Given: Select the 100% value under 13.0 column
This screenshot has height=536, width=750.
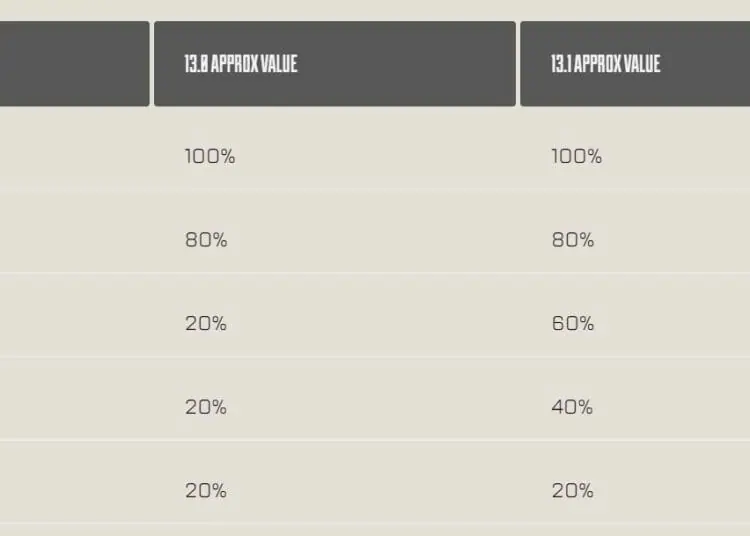Looking at the screenshot, I should pos(210,156).
